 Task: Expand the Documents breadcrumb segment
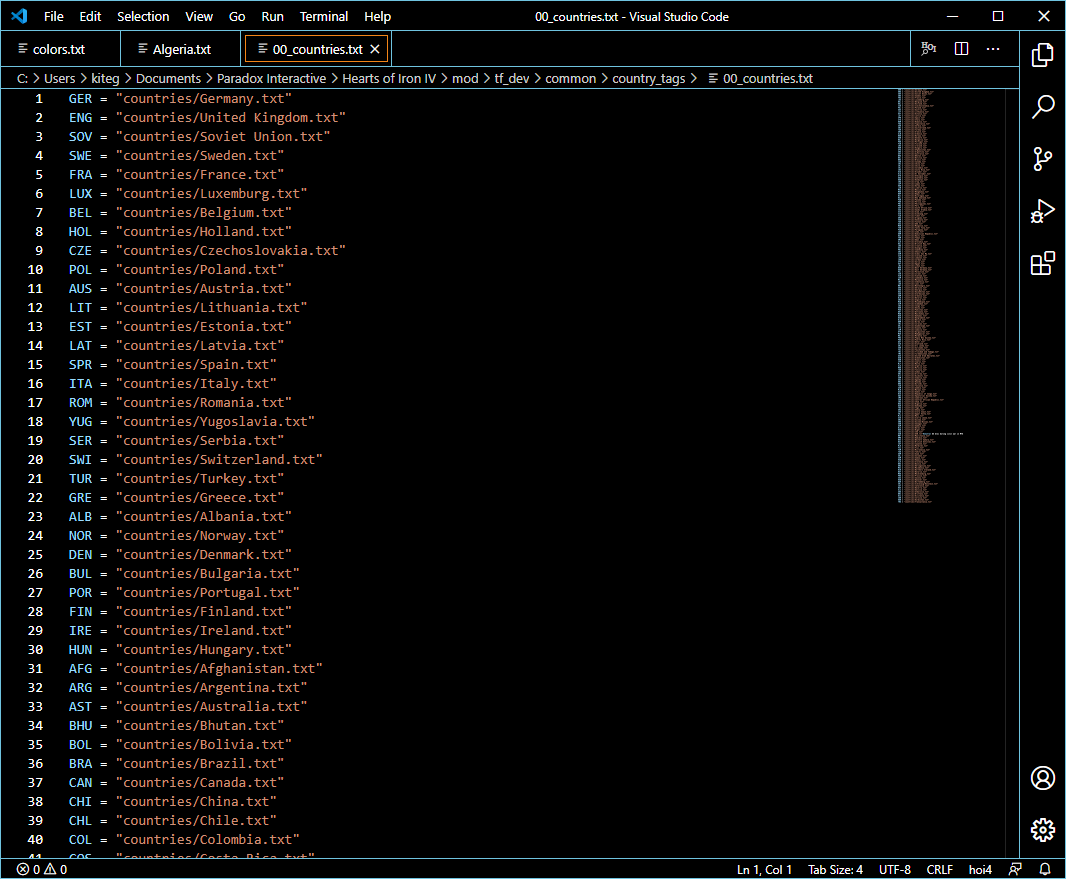(x=169, y=78)
